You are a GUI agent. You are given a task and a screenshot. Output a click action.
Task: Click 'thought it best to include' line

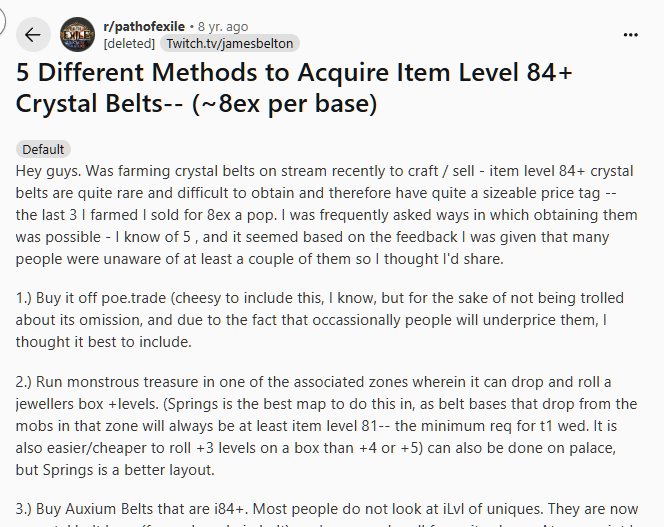coord(103,342)
